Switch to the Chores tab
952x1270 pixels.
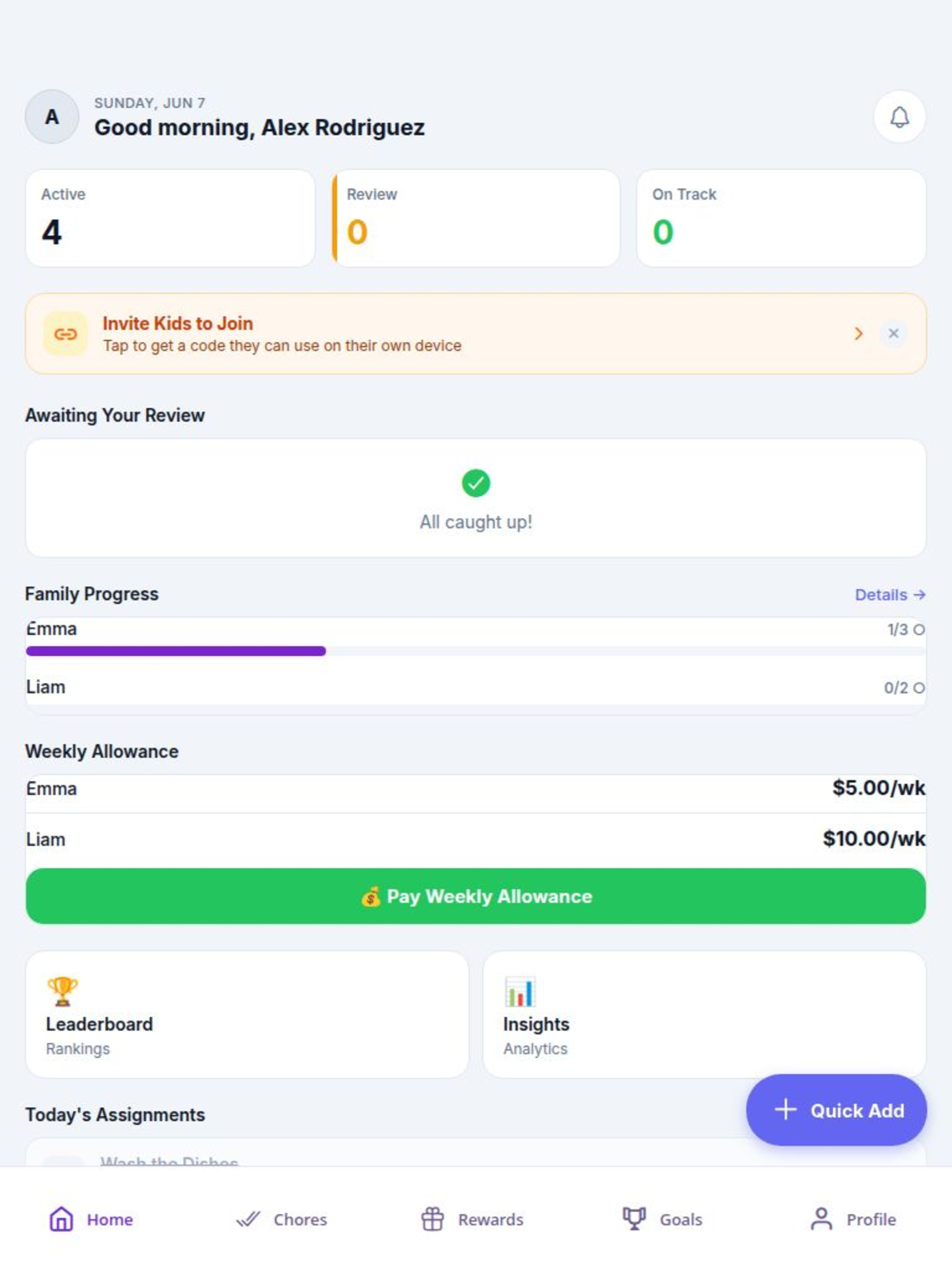click(x=281, y=1219)
